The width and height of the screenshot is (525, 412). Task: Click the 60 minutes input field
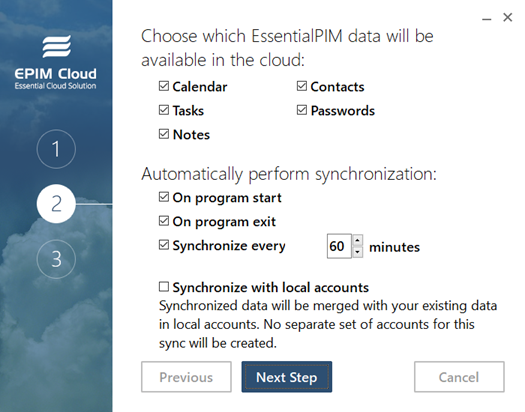[x=339, y=246]
